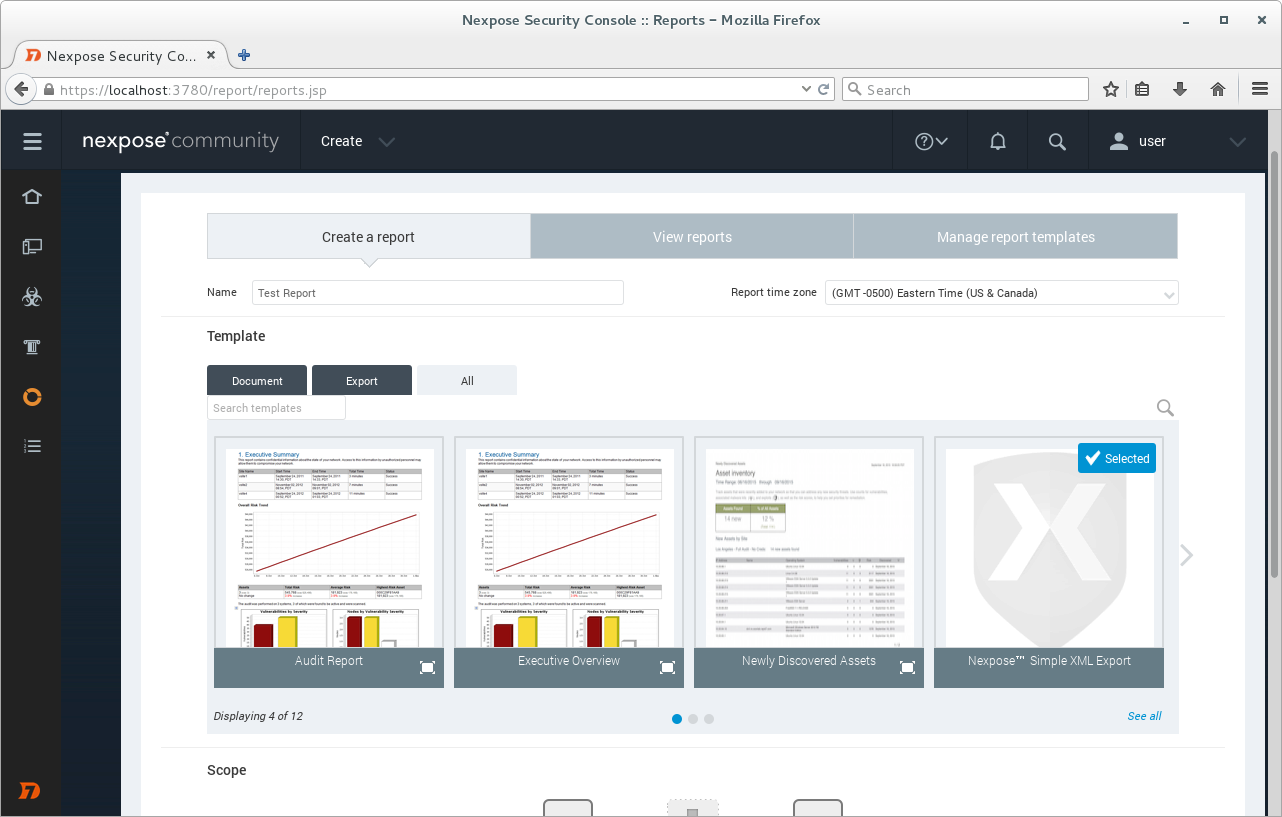The height and width of the screenshot is (817, 1282).
Task: Open the notifications bell
Action: [997, 142]
